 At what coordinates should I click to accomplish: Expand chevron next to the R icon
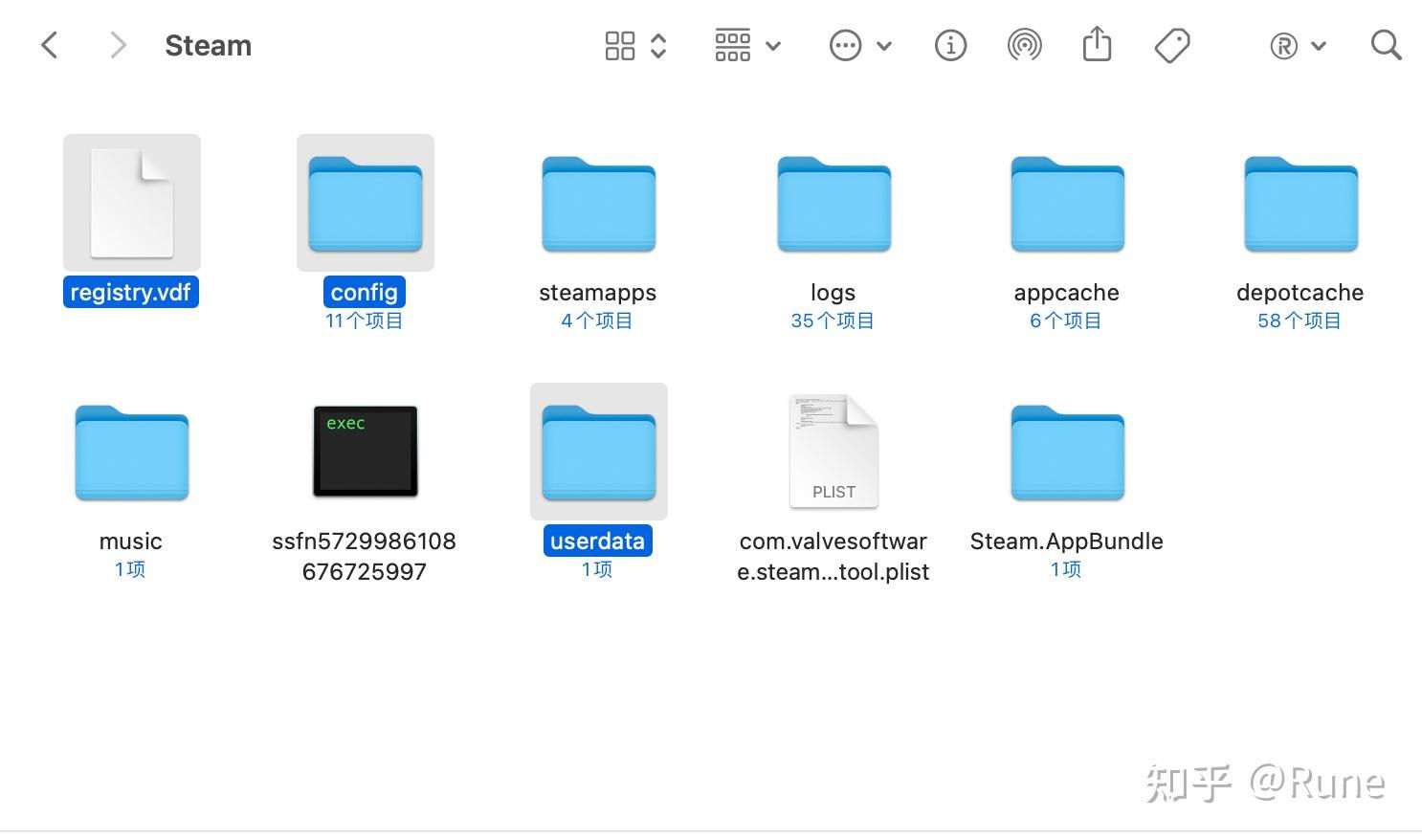point(1319,46)
